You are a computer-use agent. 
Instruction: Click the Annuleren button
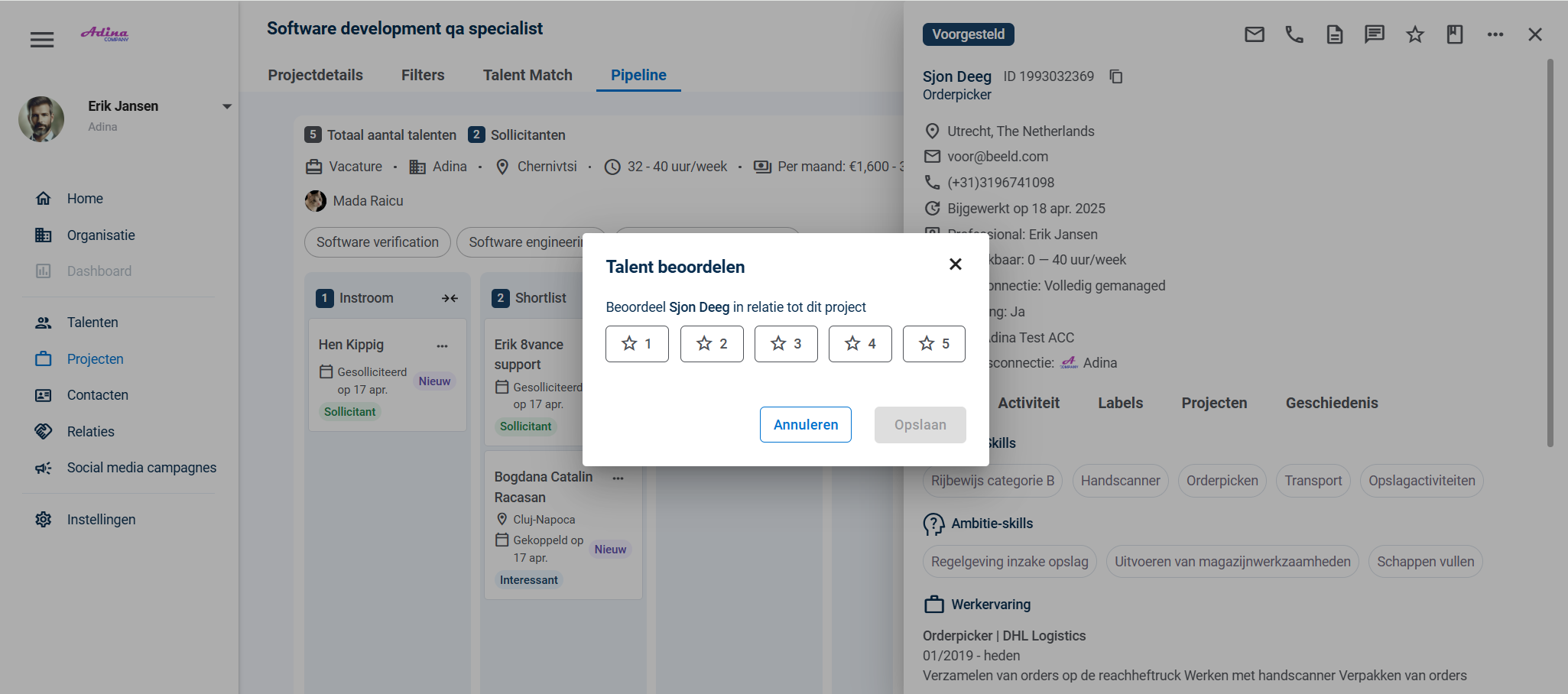[x=805, y=424]
